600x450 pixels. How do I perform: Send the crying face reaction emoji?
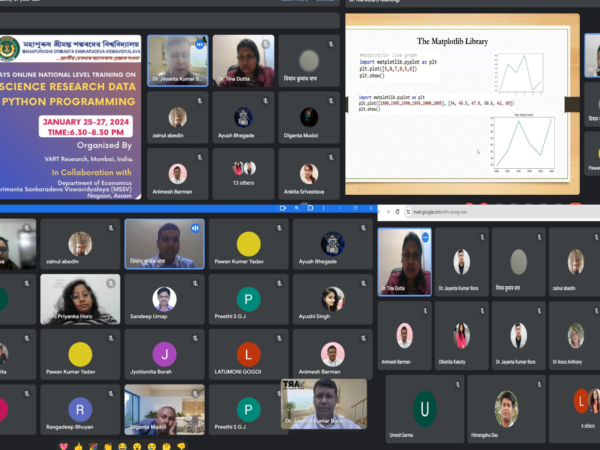[152, 446]
